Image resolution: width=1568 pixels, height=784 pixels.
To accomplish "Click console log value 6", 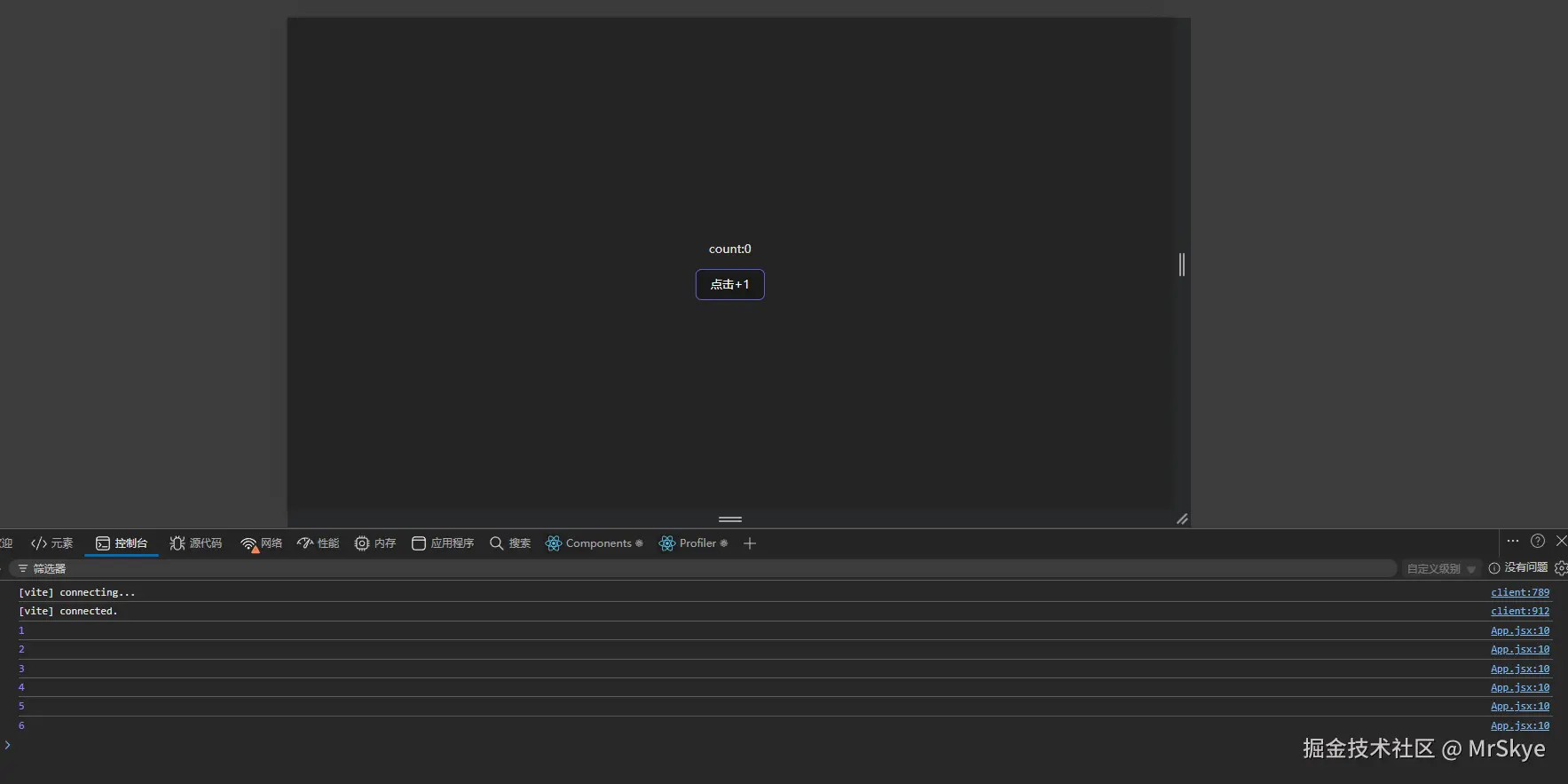I will (x=21, y=725).
